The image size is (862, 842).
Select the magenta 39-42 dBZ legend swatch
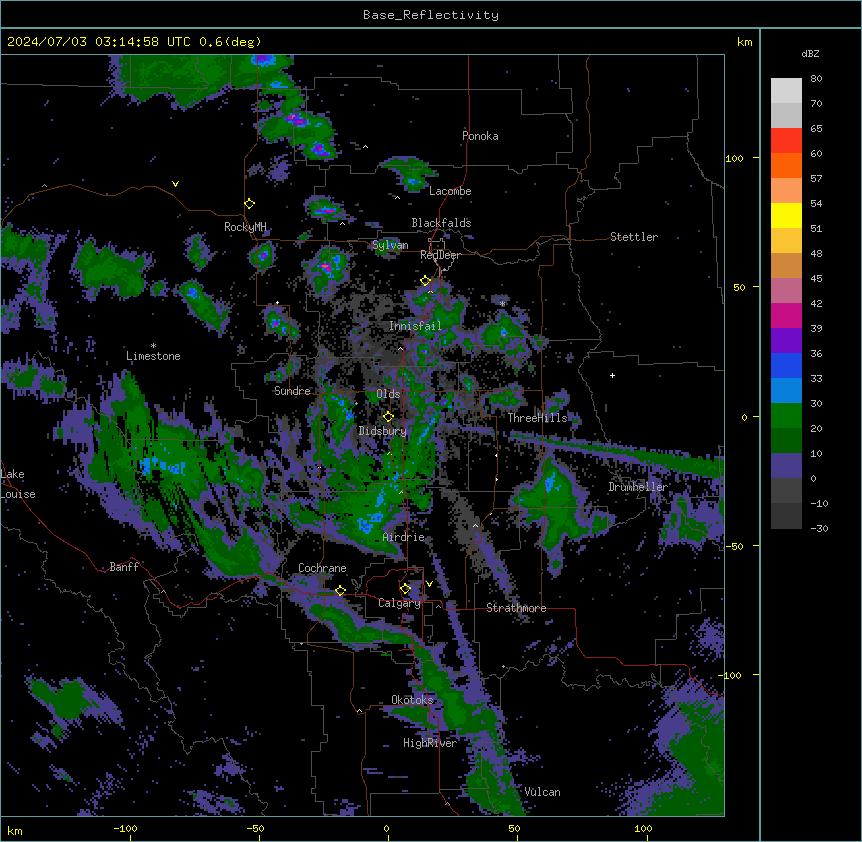pos(786,315)
